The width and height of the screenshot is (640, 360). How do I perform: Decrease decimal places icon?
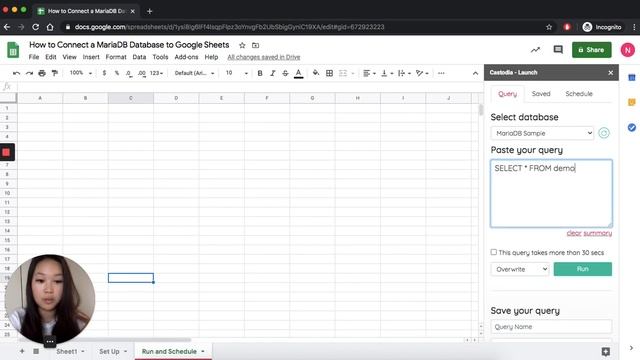[129, 73]
